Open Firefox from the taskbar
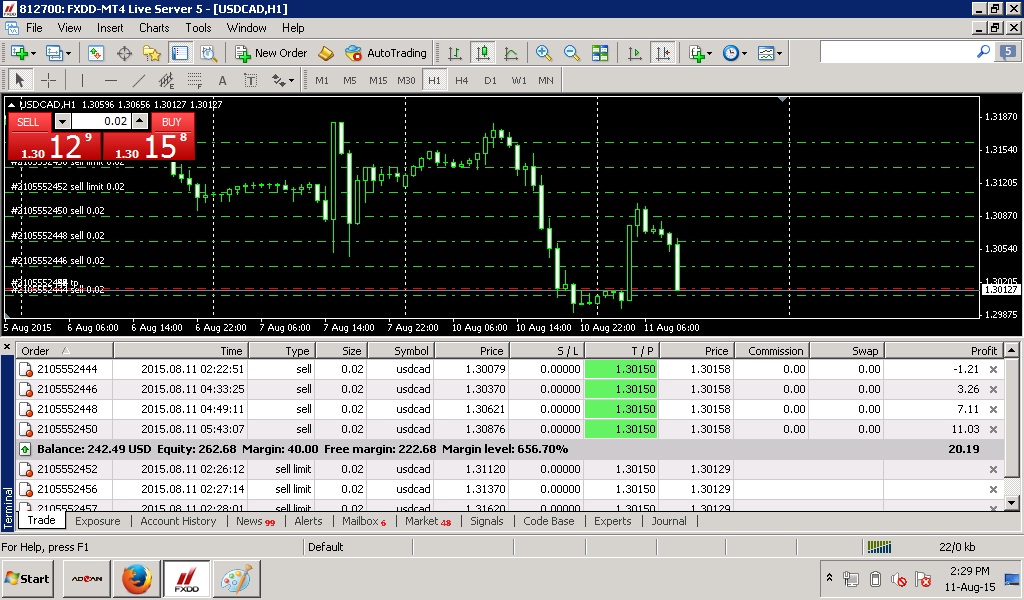This screenshot has height=600, width=1024. pos(136,578)
